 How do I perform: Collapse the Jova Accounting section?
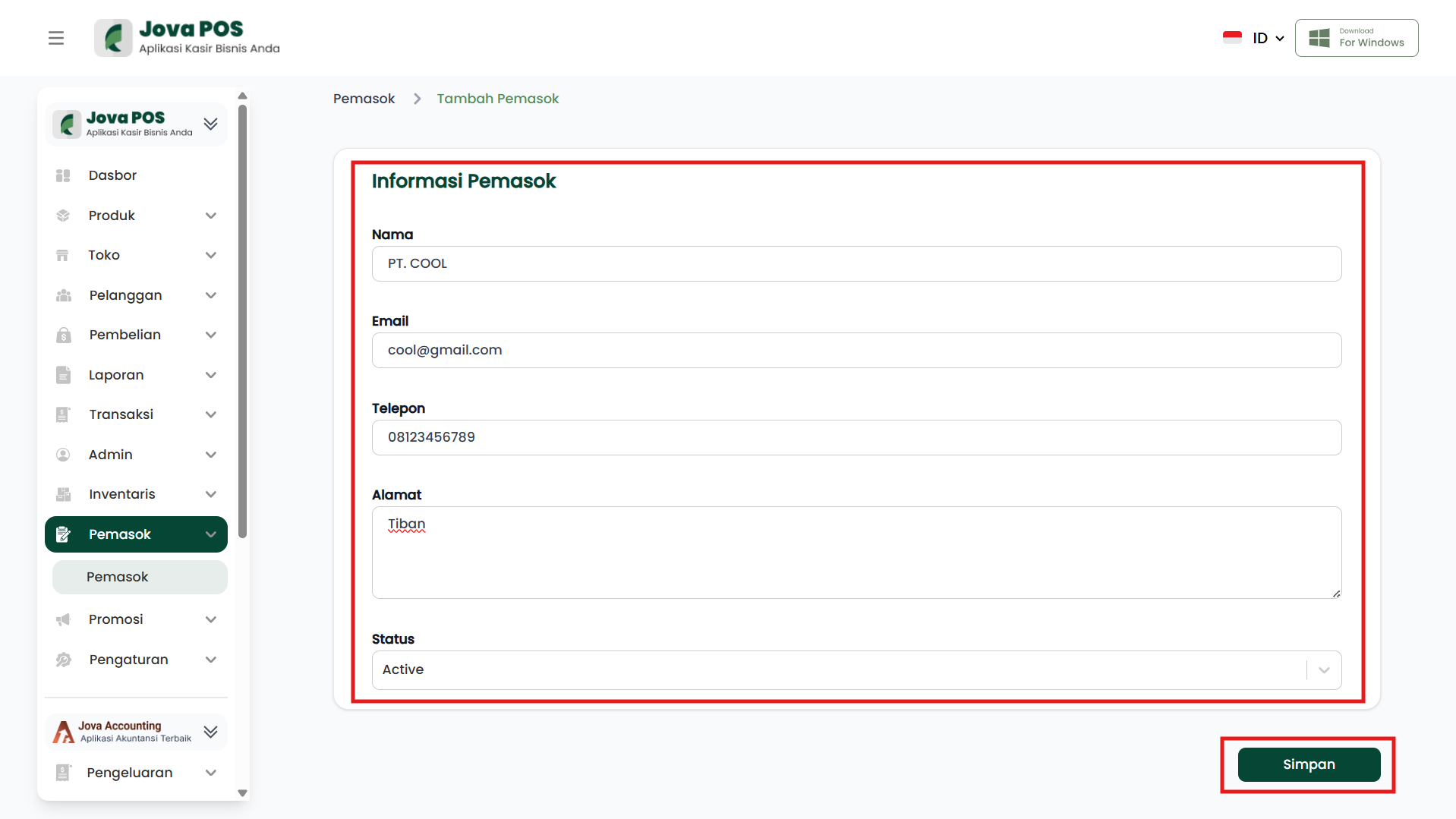point(210,732)
